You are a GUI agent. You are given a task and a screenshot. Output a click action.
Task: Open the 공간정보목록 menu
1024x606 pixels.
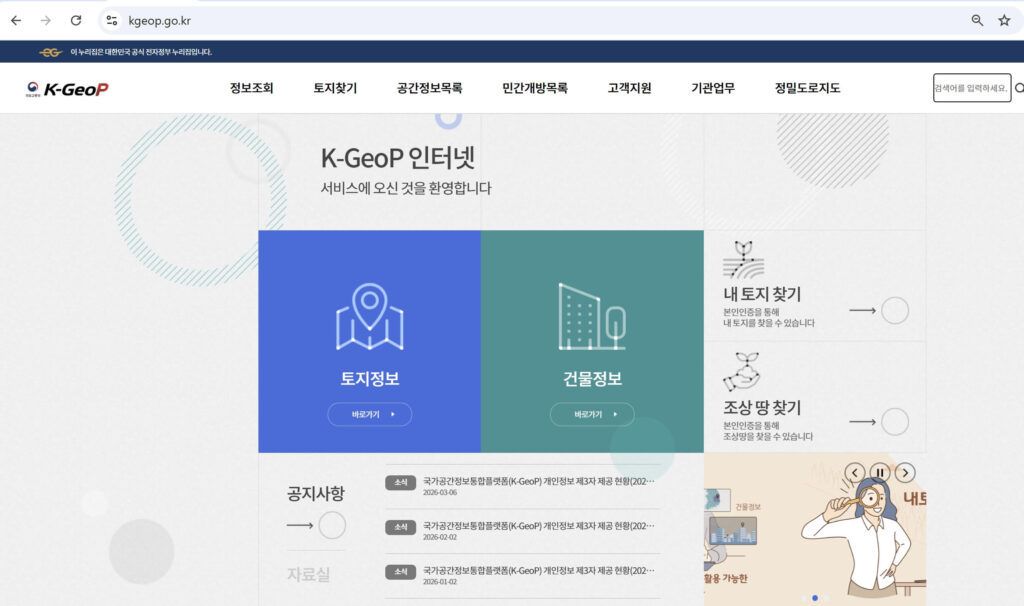tap(429, 88)
